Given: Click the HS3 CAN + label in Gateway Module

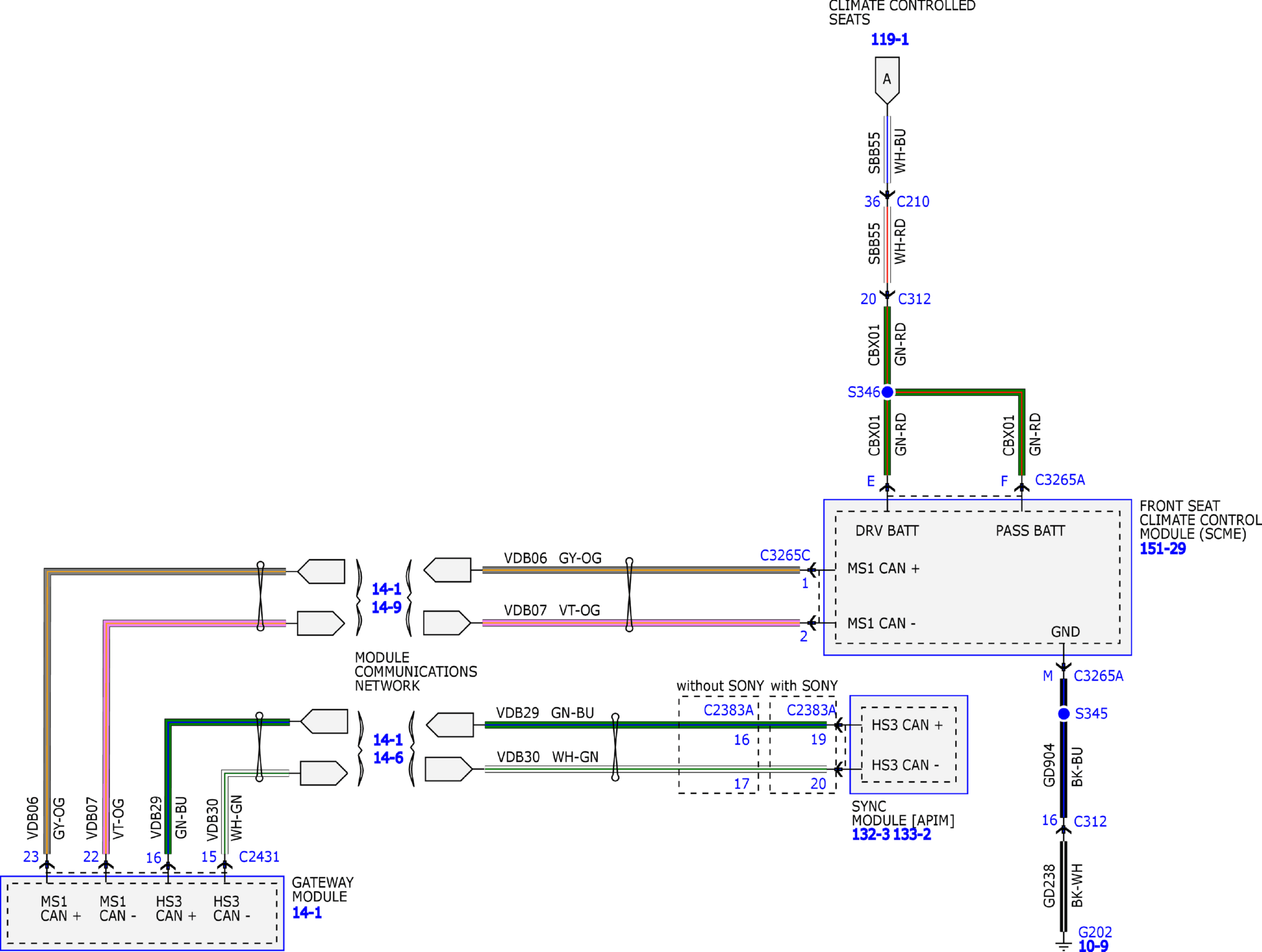Looking at the screenshot, I should click(176, 909).
